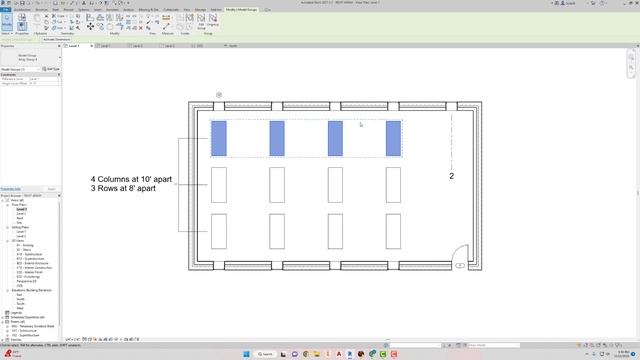Click the navigation bar zoom icon at right
This screenshot has width=640, height=360.
click(631, 68)
